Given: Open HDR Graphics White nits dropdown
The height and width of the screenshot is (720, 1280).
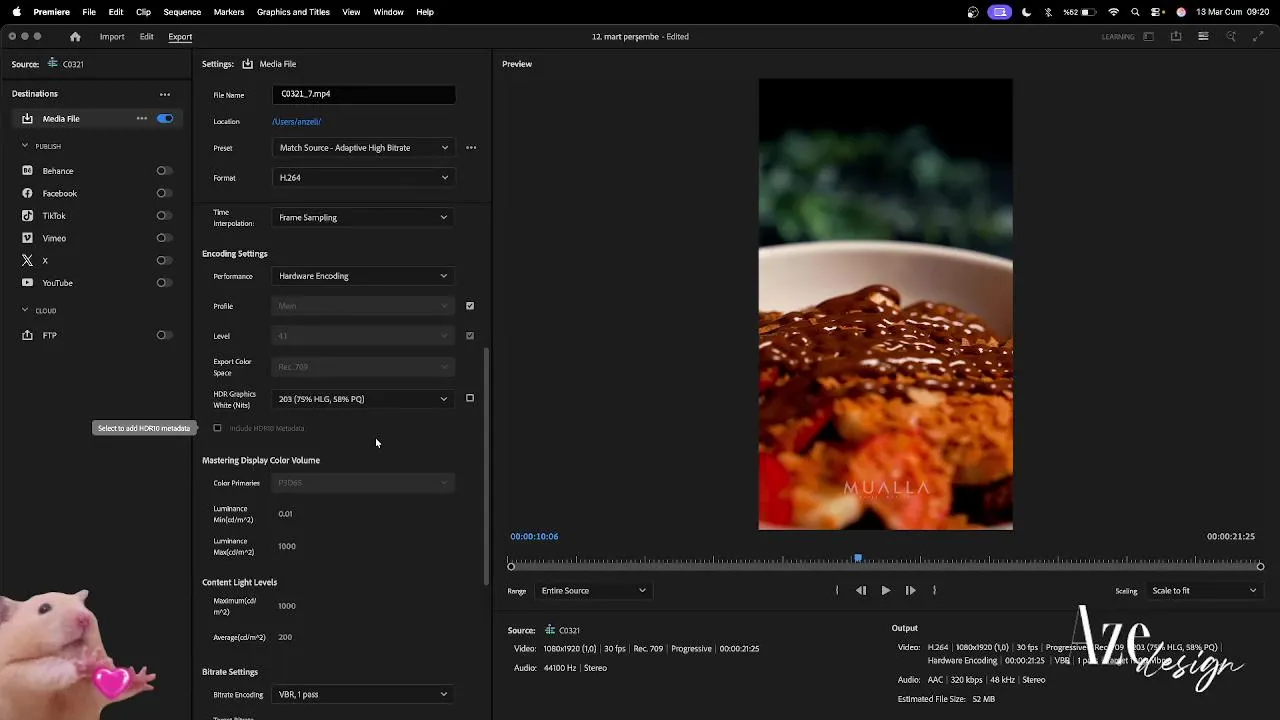Looking at the screenshot, I should click(363, 399).
